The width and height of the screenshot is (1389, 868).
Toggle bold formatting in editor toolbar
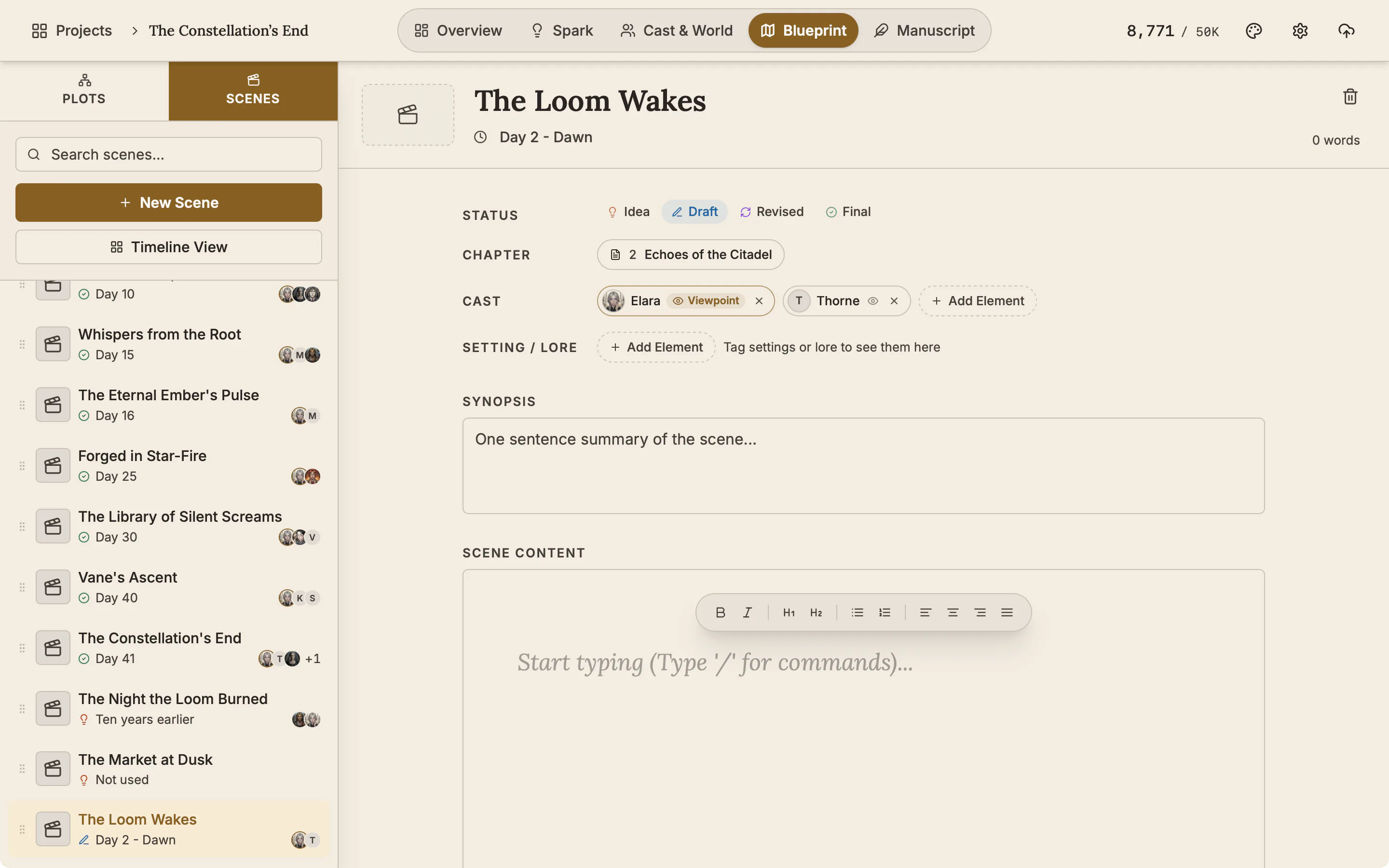[721, 612]
